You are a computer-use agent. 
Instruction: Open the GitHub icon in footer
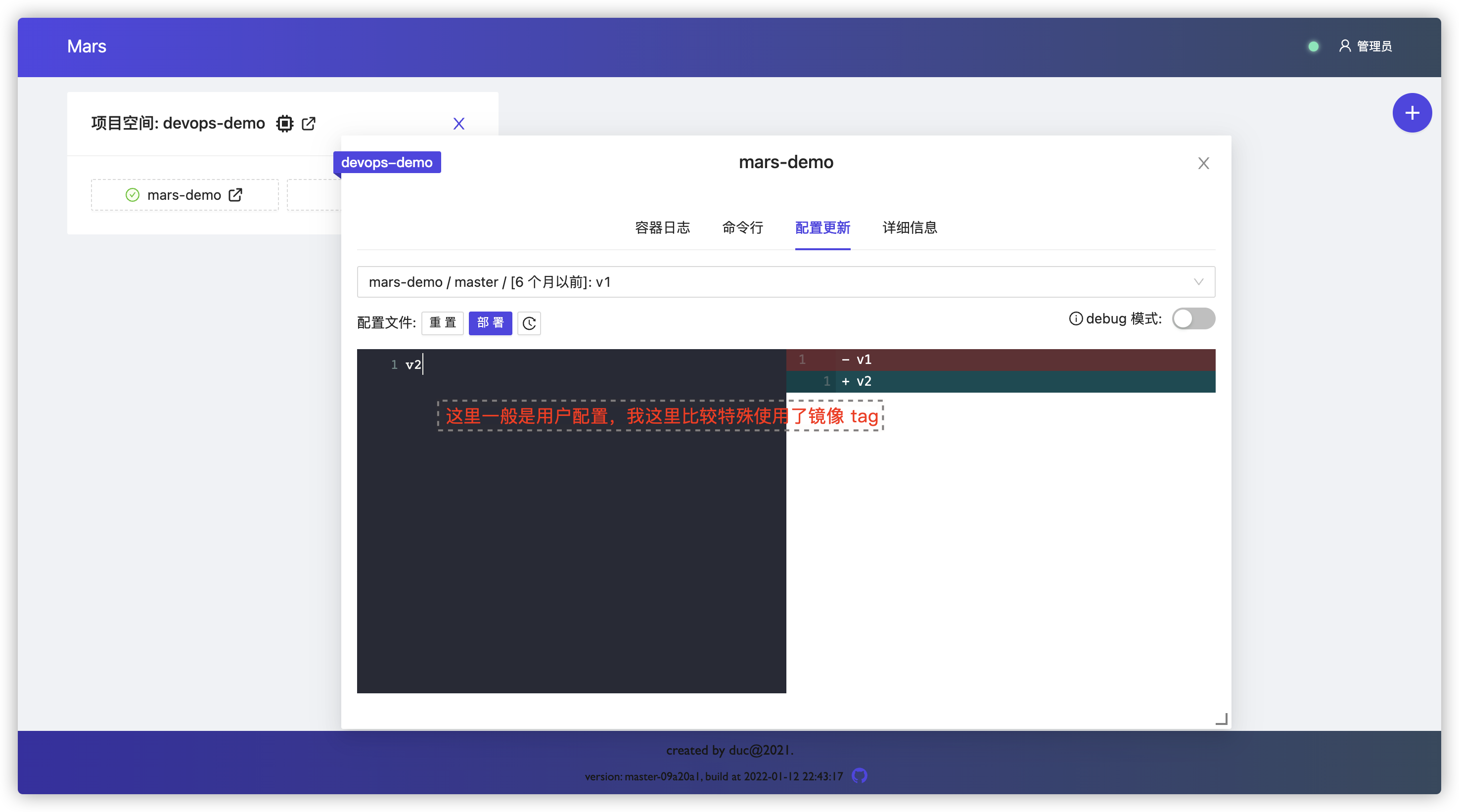(x=859, y=776)
